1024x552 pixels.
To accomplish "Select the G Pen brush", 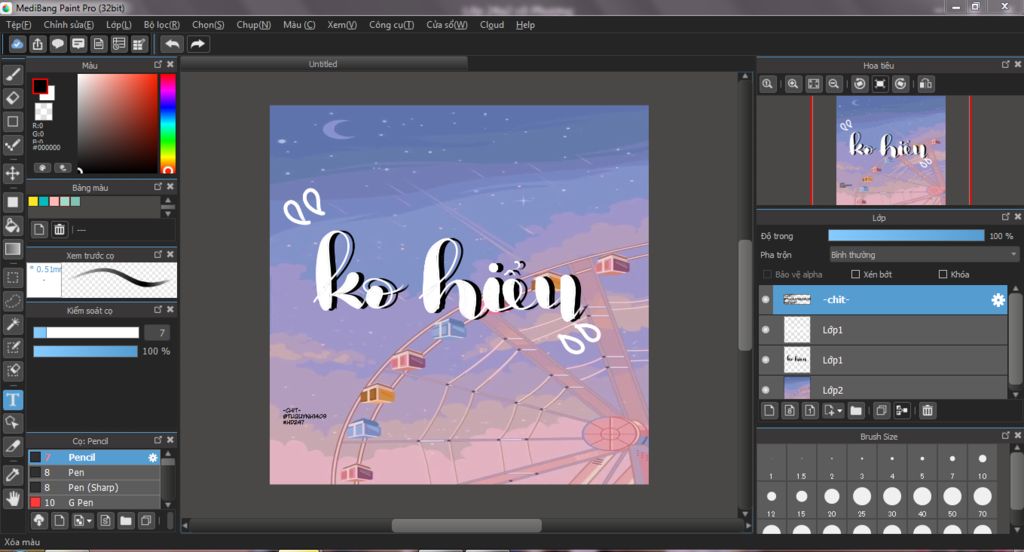I will [94, 502].
